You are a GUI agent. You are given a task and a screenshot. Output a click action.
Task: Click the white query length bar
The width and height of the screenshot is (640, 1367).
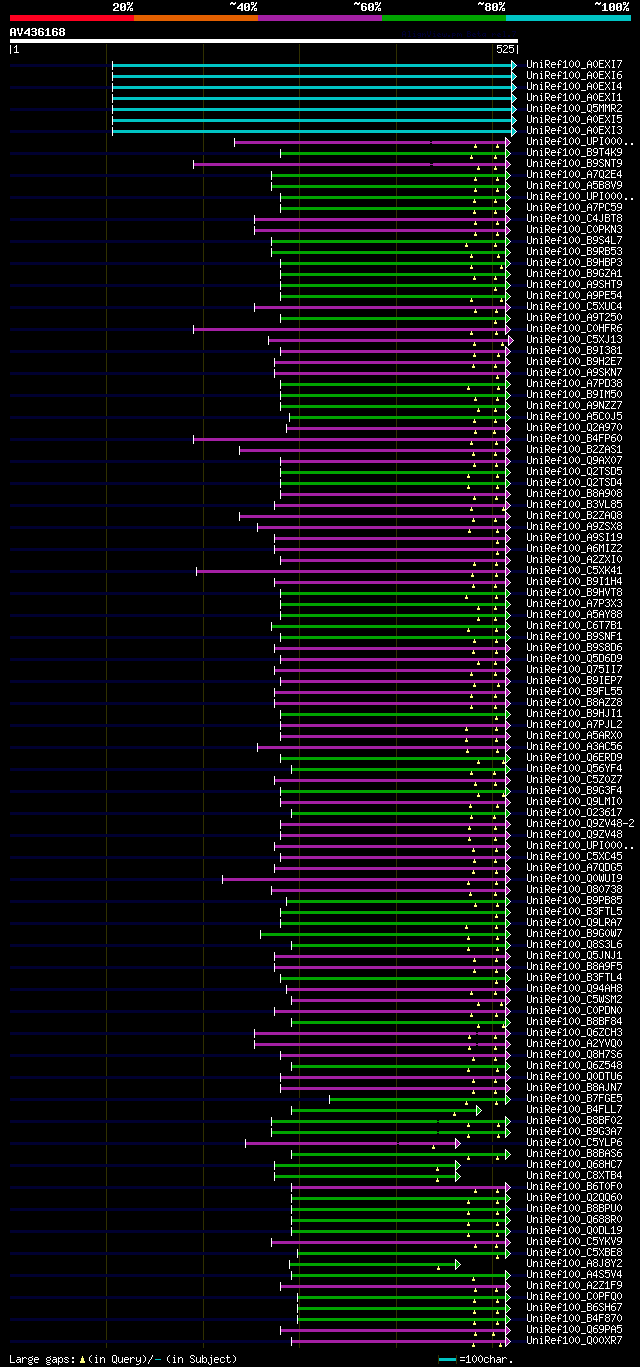[264, 41]
